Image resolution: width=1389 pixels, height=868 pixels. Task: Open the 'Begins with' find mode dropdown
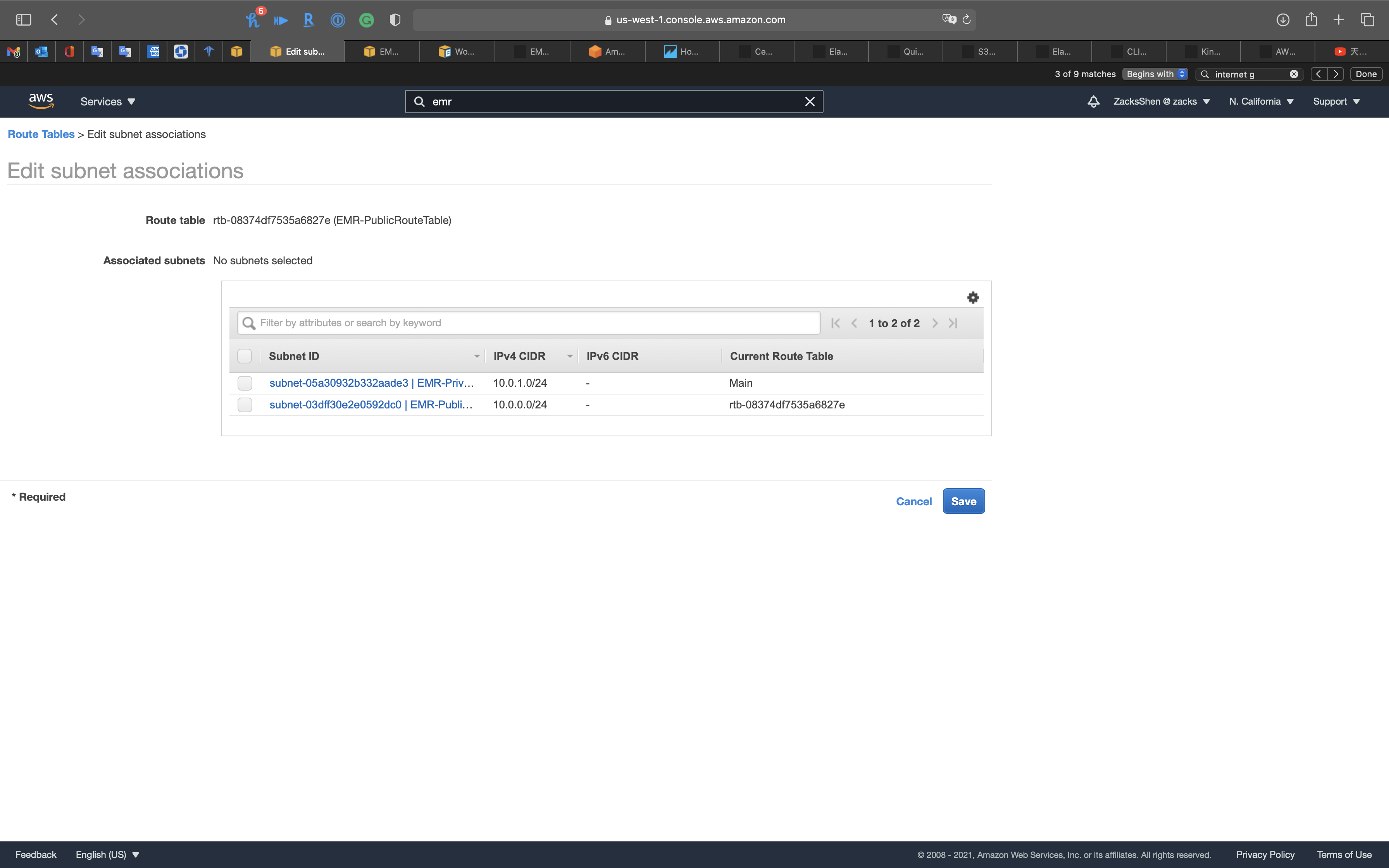click(x=1155, y=74)
